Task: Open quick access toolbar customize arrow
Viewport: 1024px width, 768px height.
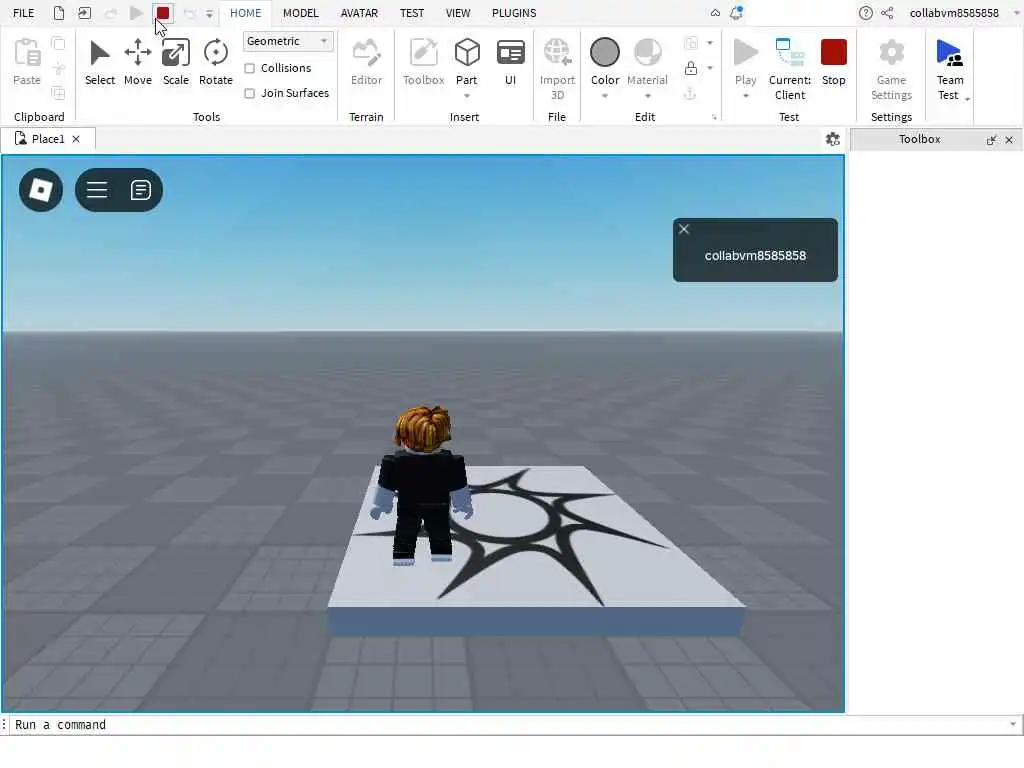Action: point(209,13)
